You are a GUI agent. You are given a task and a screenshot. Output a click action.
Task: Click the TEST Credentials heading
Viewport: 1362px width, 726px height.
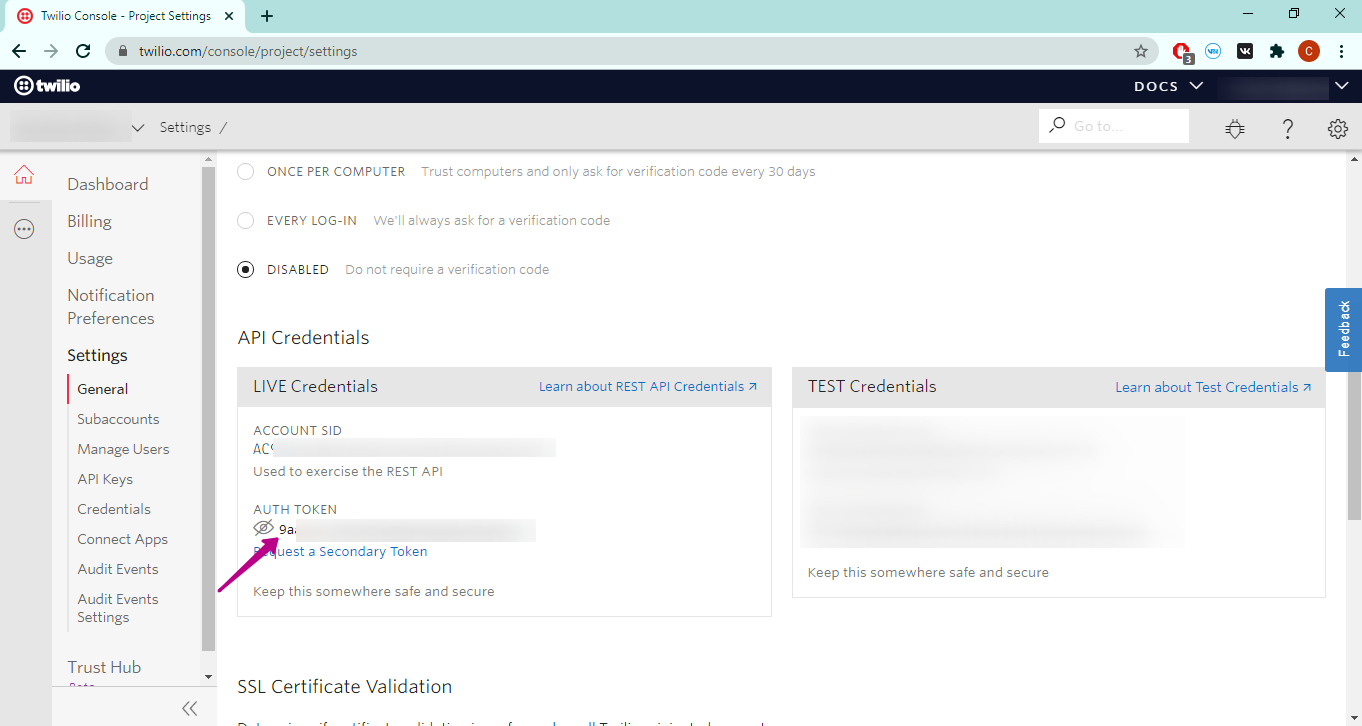pyautogui.click(x=872, y=386)
